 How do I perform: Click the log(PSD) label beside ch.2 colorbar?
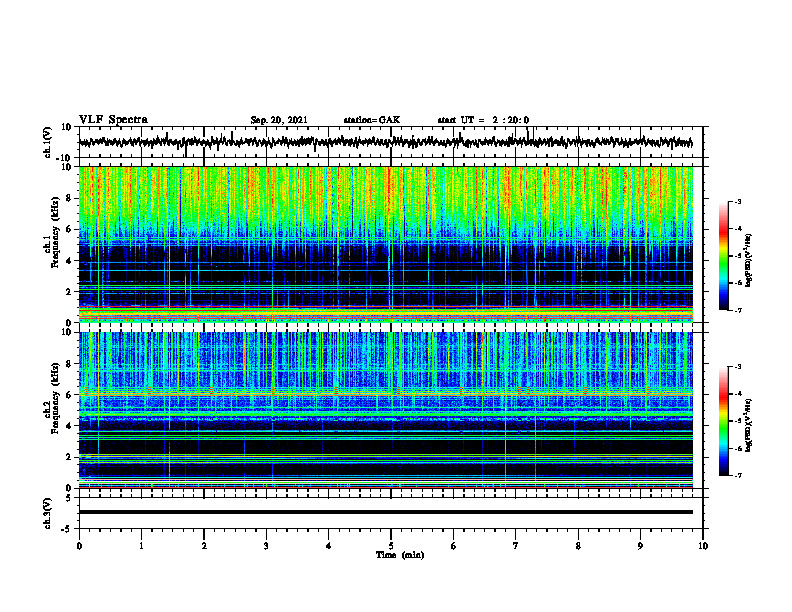(x=749, y=425)
